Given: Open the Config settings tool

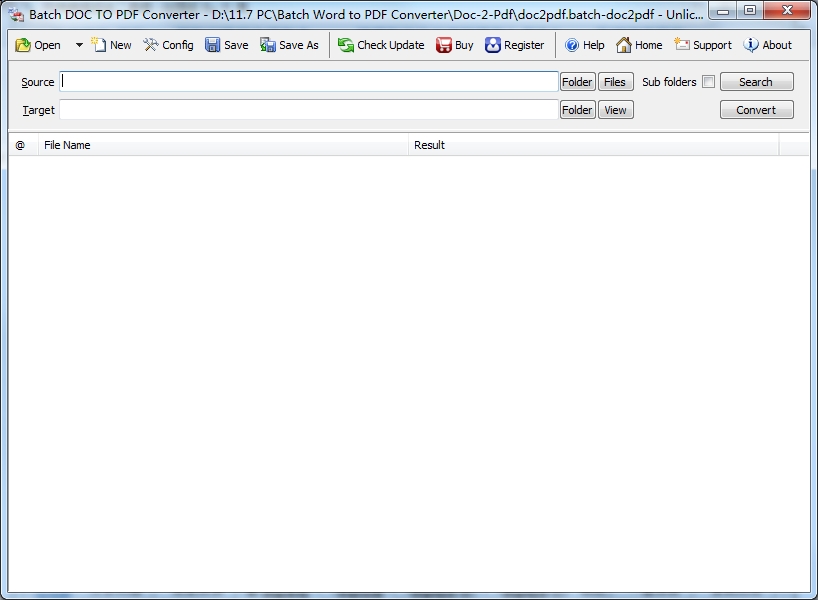Looking at the screenshot, I should pos(169,45).
